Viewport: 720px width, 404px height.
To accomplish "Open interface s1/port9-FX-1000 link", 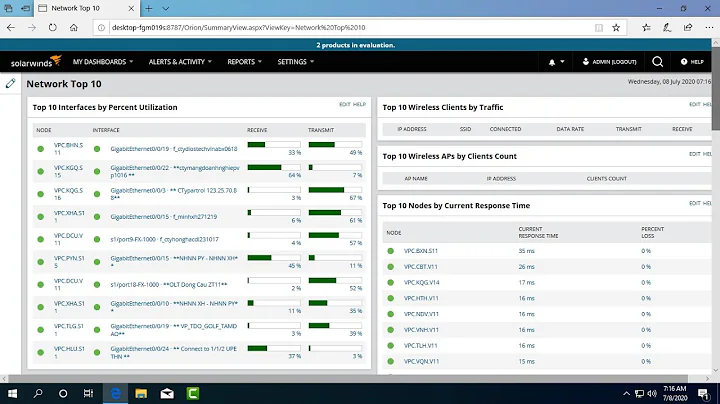I will [x=164, y=239].
